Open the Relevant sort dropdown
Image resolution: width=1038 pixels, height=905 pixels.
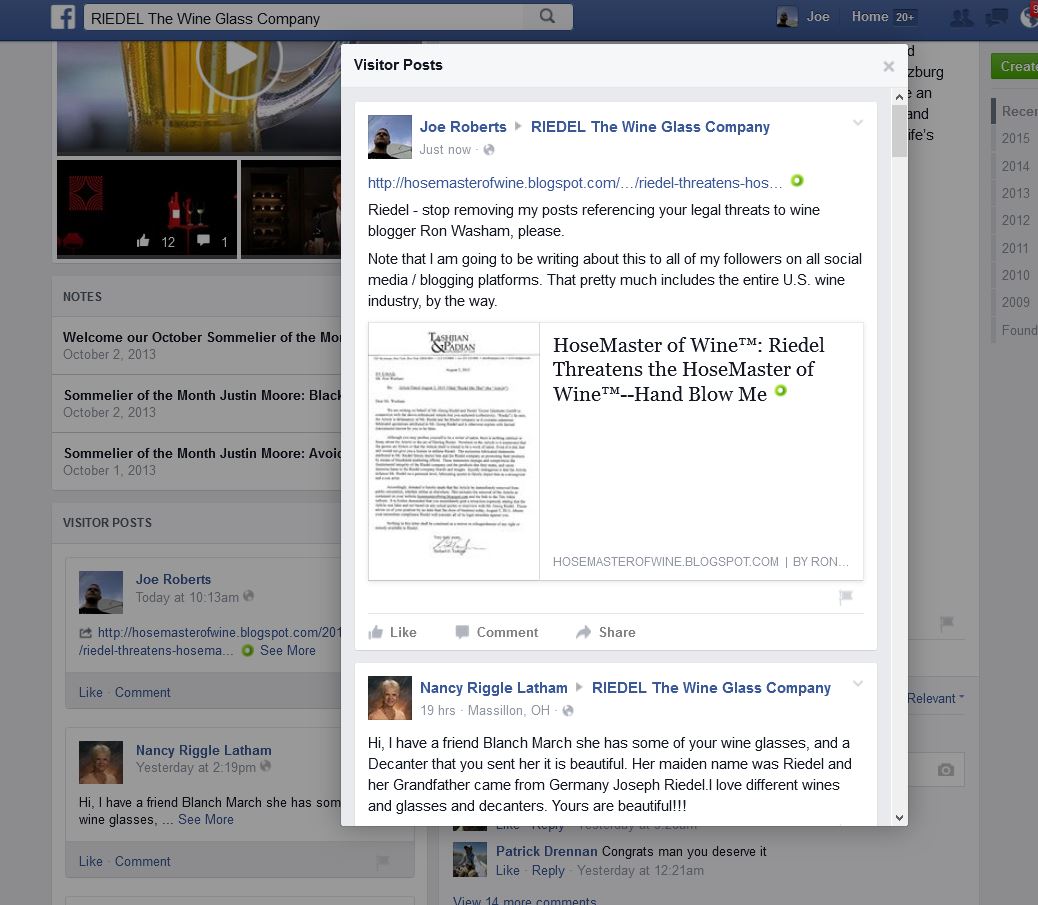pos(935,698)
